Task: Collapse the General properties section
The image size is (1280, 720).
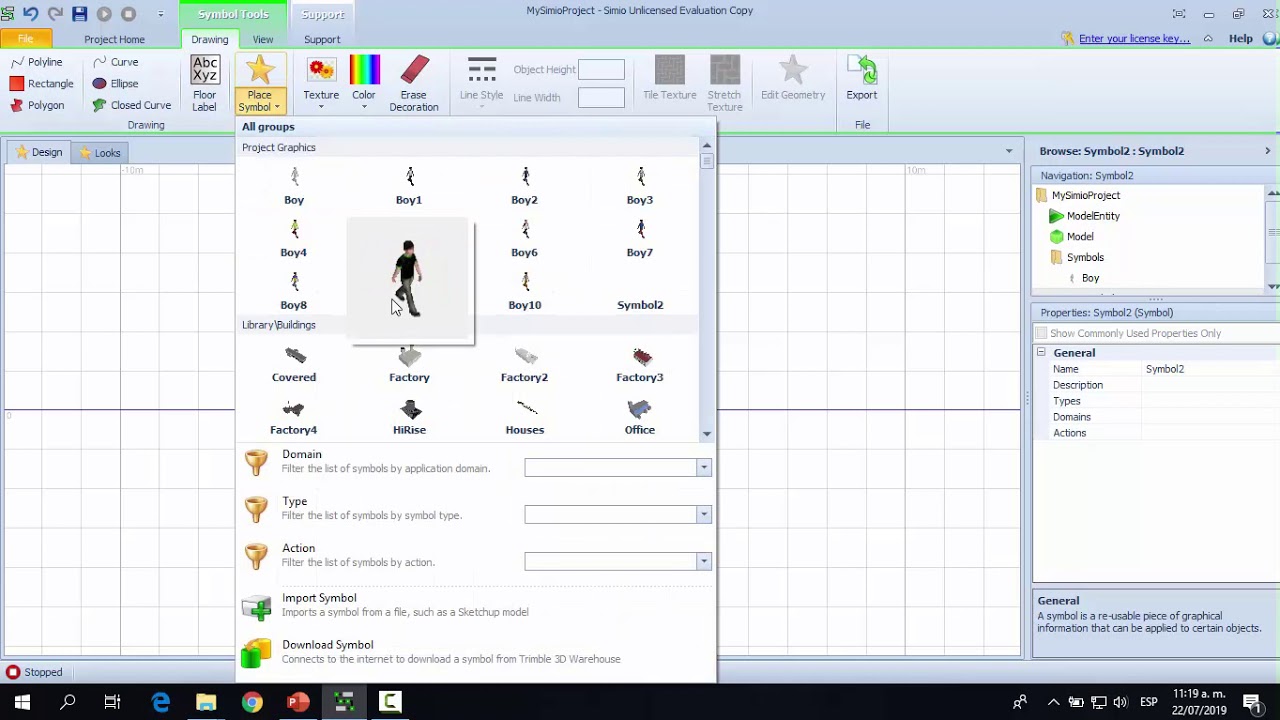Action: [x=1041, y=353]
